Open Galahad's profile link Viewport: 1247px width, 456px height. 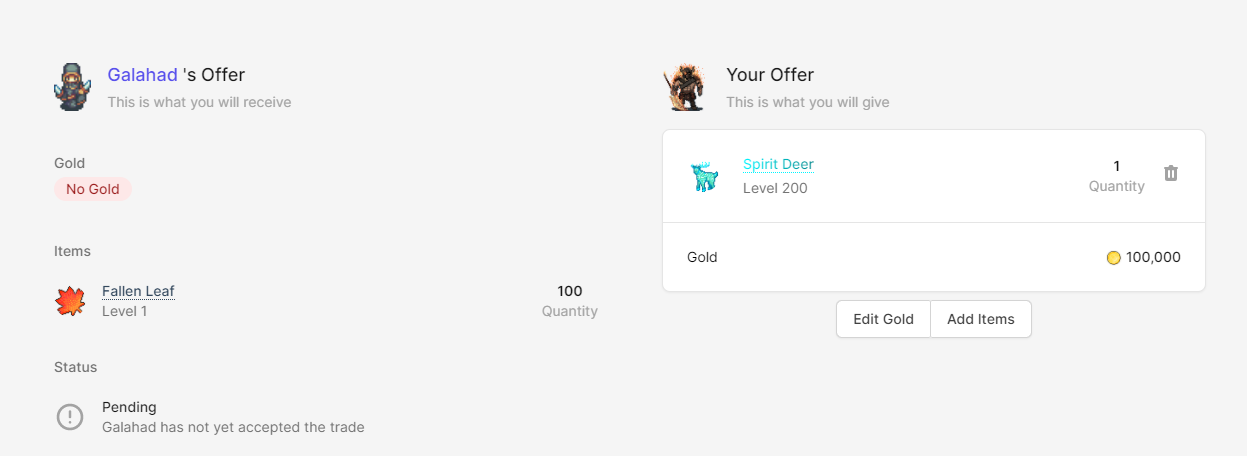point(142,75)
